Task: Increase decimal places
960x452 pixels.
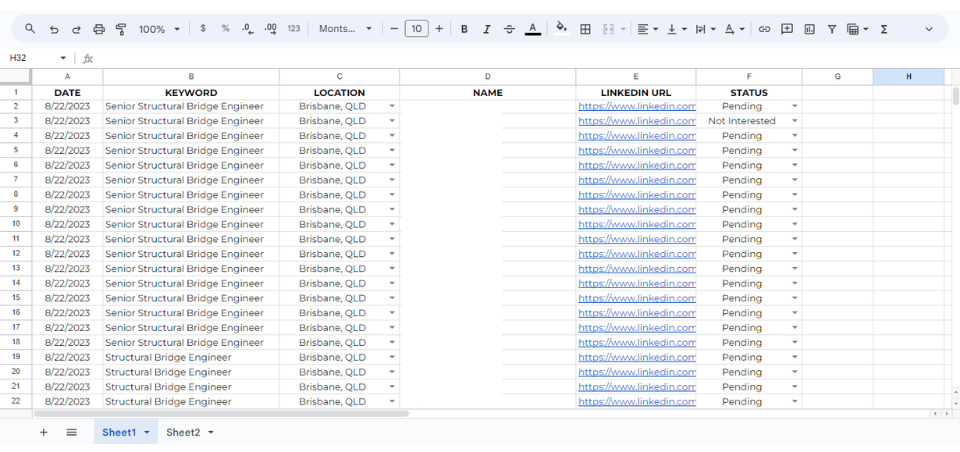Action: point(271,29)
